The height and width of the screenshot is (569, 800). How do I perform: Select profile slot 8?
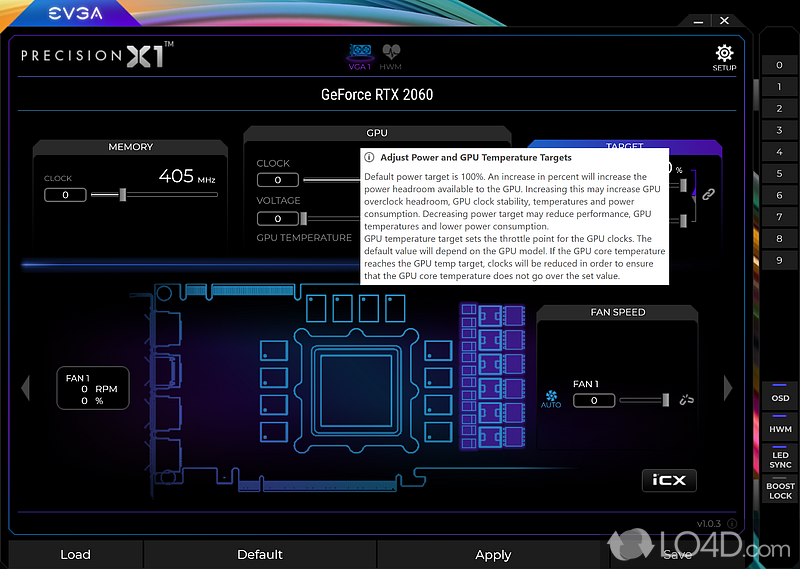pos(779,238)
